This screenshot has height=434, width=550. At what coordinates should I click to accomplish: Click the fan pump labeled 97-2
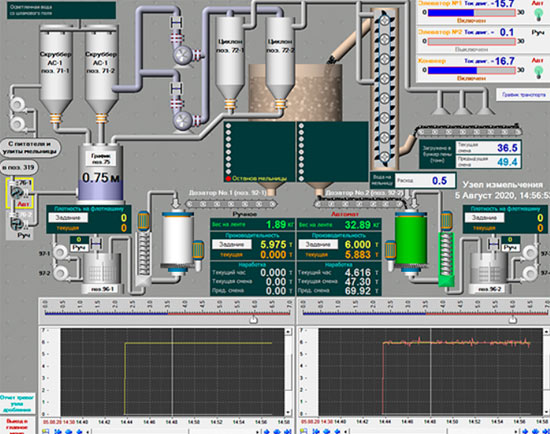pos(60,273)
